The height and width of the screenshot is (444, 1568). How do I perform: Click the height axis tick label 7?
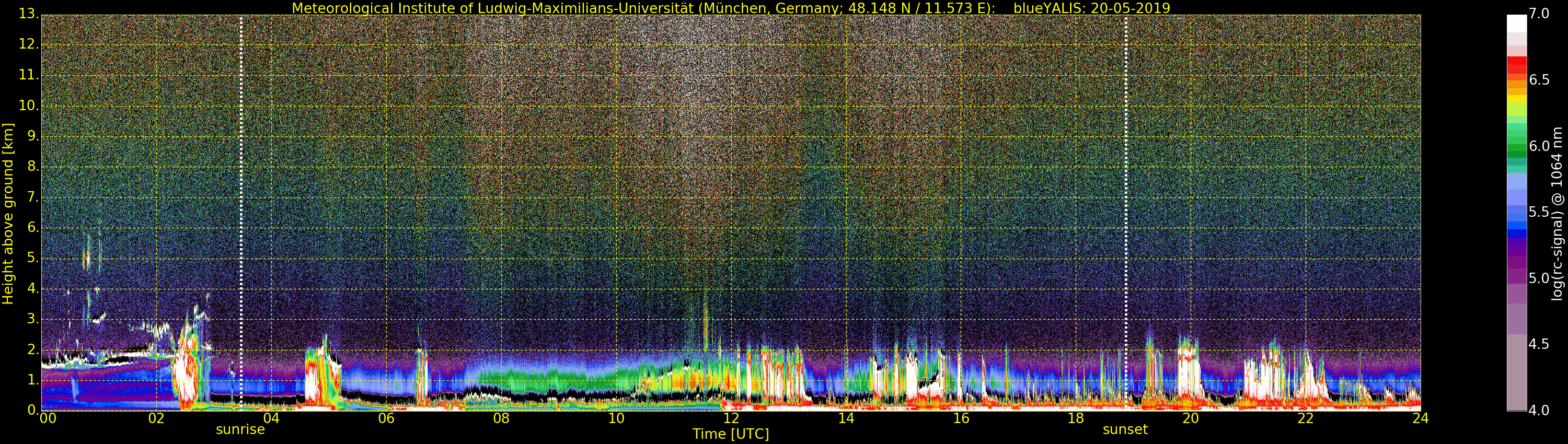pyautogui.click(x=32, y=197)
